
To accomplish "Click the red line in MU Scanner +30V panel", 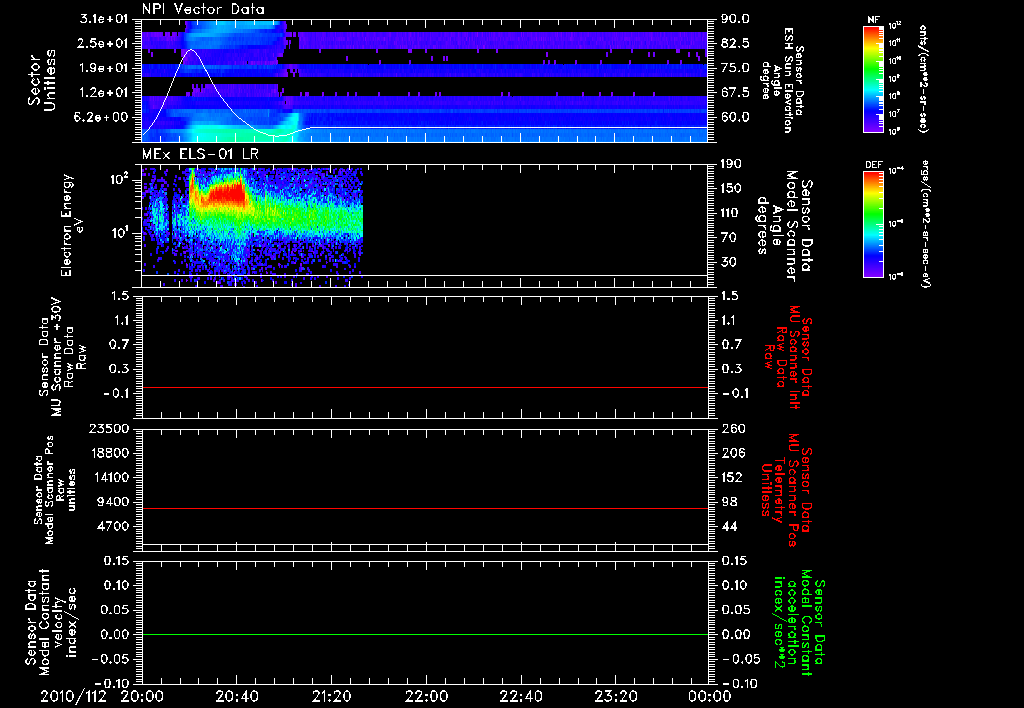I will pos(425,387).
